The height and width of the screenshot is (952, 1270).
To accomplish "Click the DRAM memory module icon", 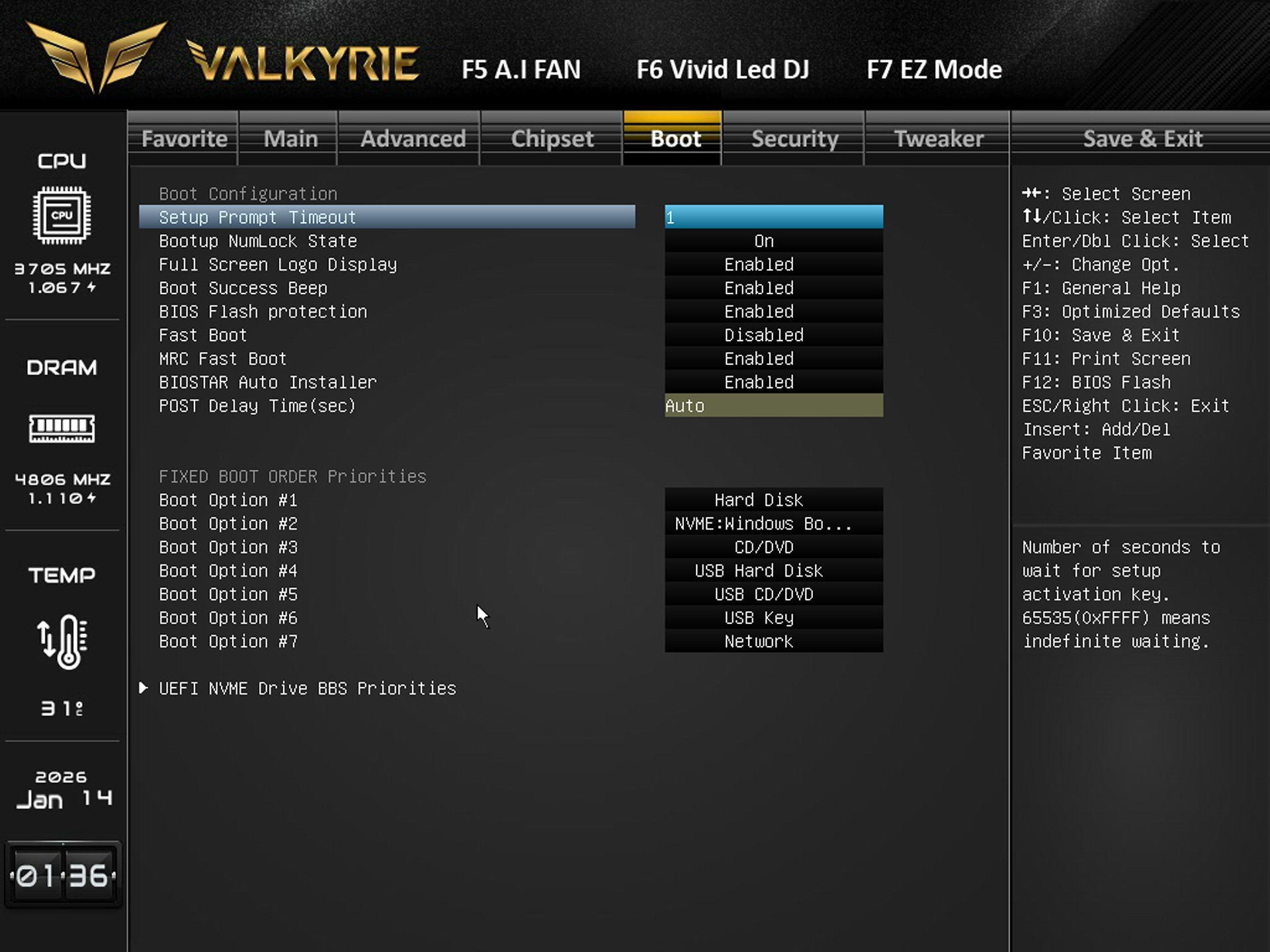I will tap(62, 428).
